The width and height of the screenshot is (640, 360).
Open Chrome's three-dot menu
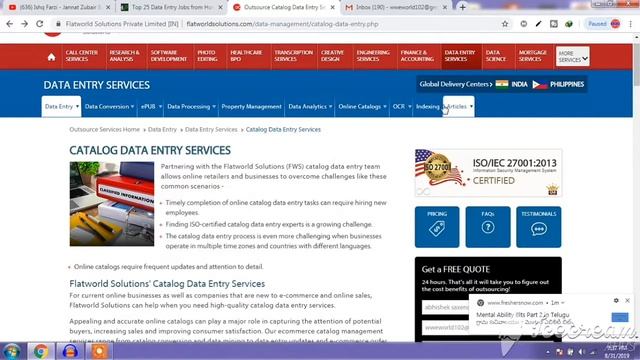click(x=631, y=24)
